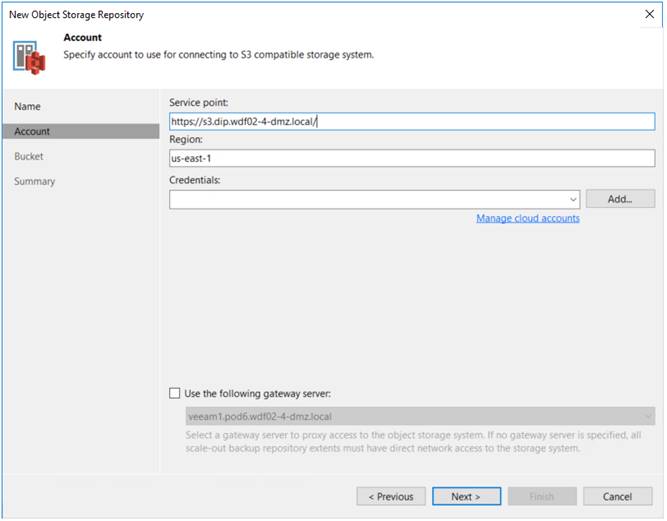Viewport: 667px width, 521px height.
Task: Close the New Object Storage Repository dialog
Action: (651, 14)
